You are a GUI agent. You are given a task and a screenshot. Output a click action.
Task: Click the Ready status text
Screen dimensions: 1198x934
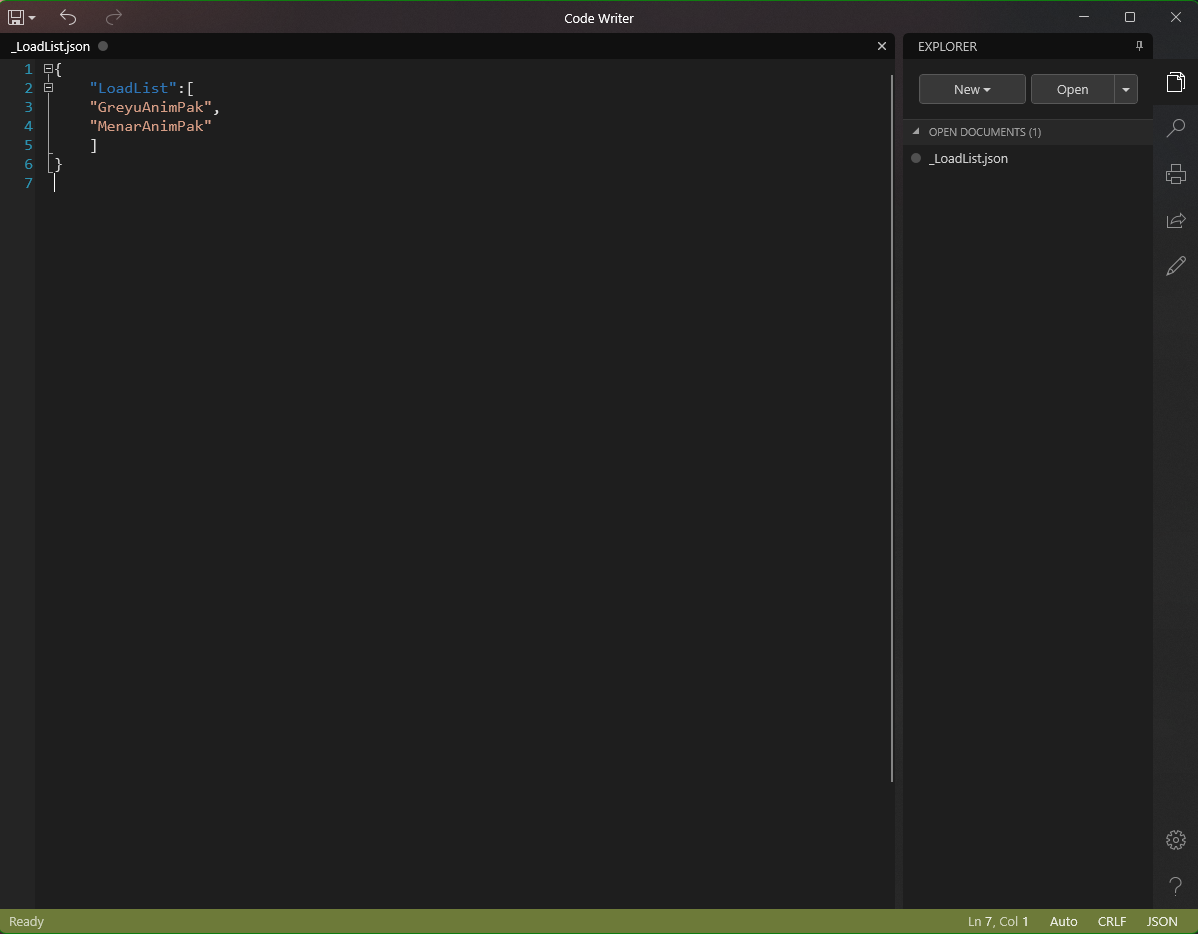26,921
